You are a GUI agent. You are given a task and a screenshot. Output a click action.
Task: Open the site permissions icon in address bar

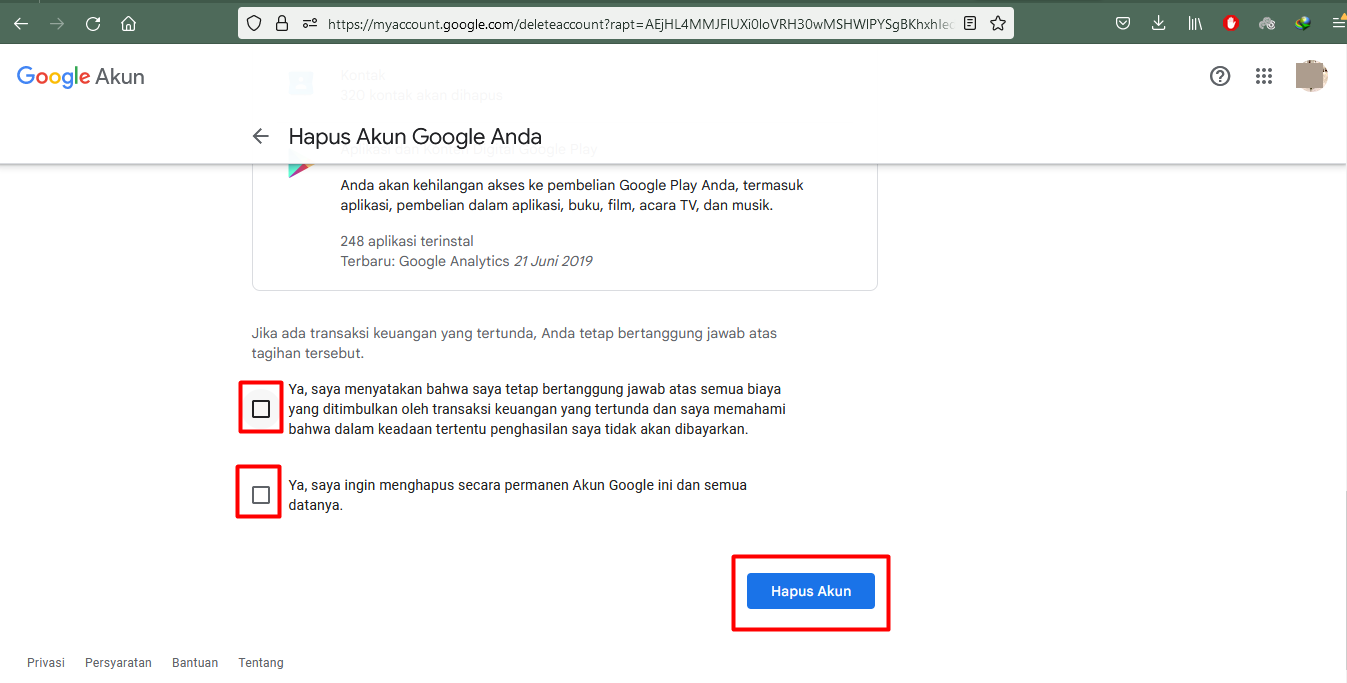coord(309,23)
